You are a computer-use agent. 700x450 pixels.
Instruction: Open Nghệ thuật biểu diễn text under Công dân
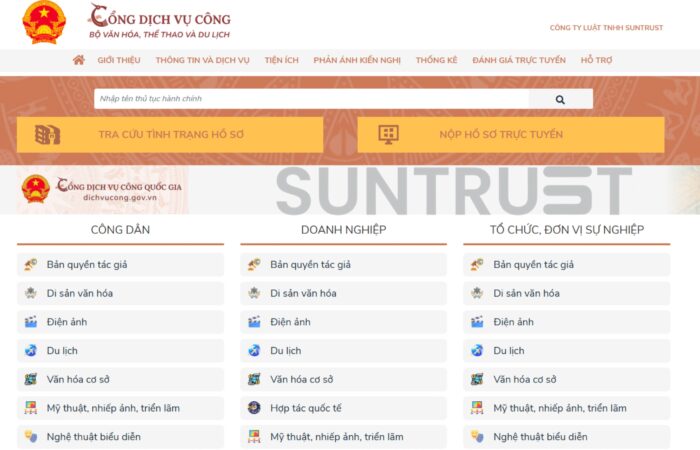[94, 437]
